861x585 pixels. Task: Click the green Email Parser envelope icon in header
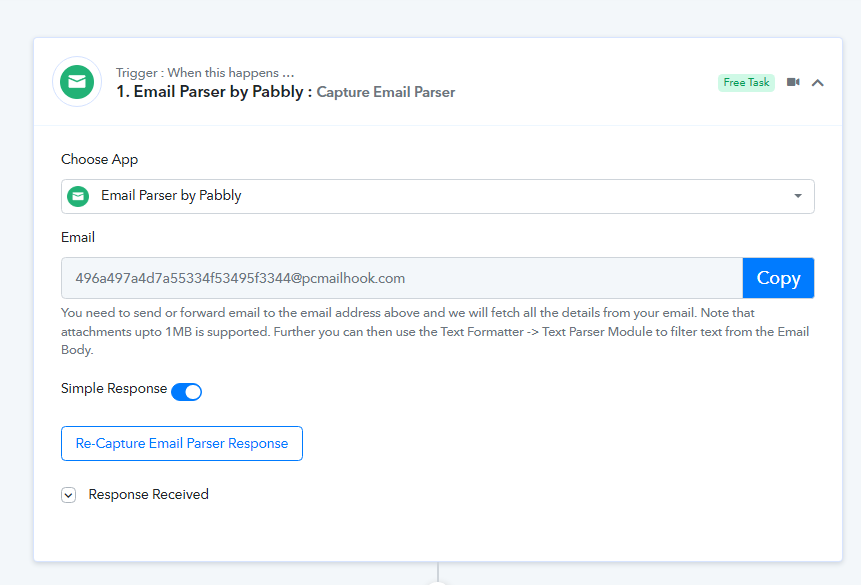point(77,81)
